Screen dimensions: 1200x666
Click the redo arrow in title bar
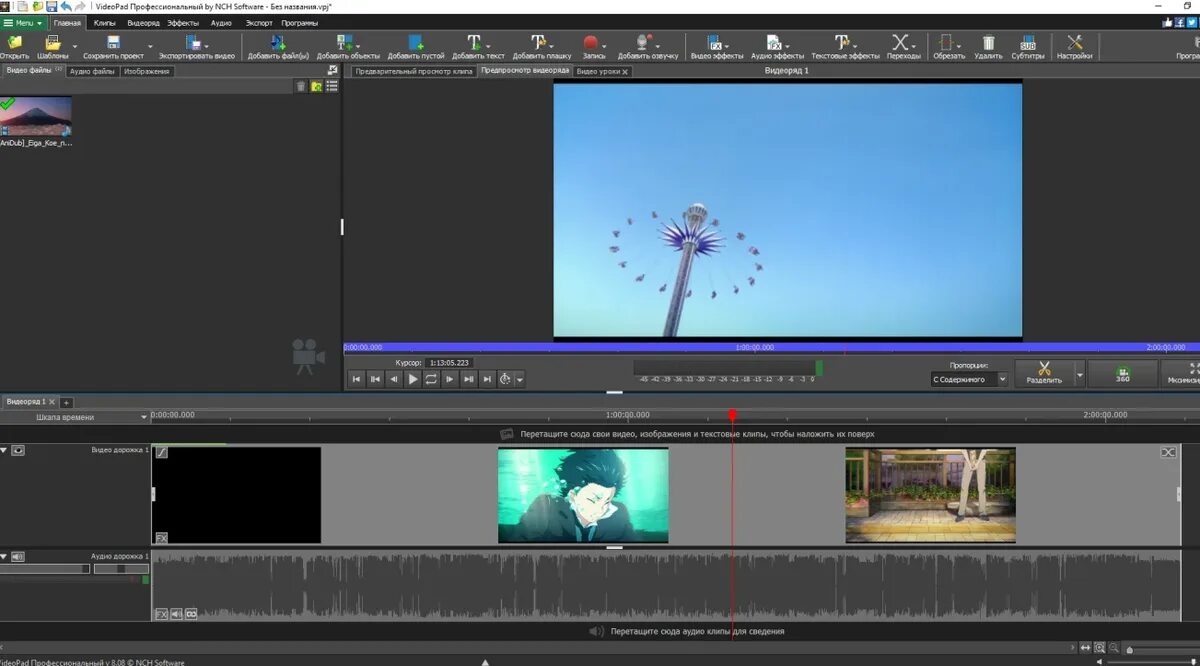81,6
